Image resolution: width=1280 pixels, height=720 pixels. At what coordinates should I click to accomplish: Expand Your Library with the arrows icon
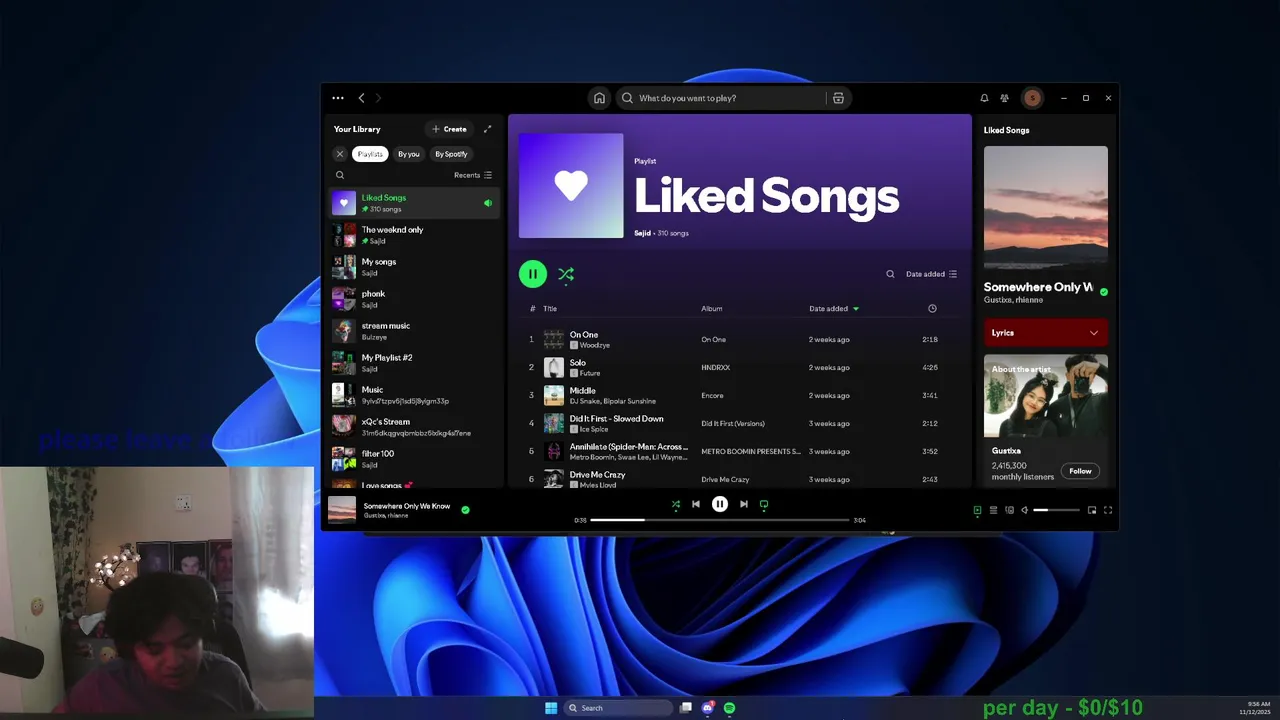pos(488,129)
